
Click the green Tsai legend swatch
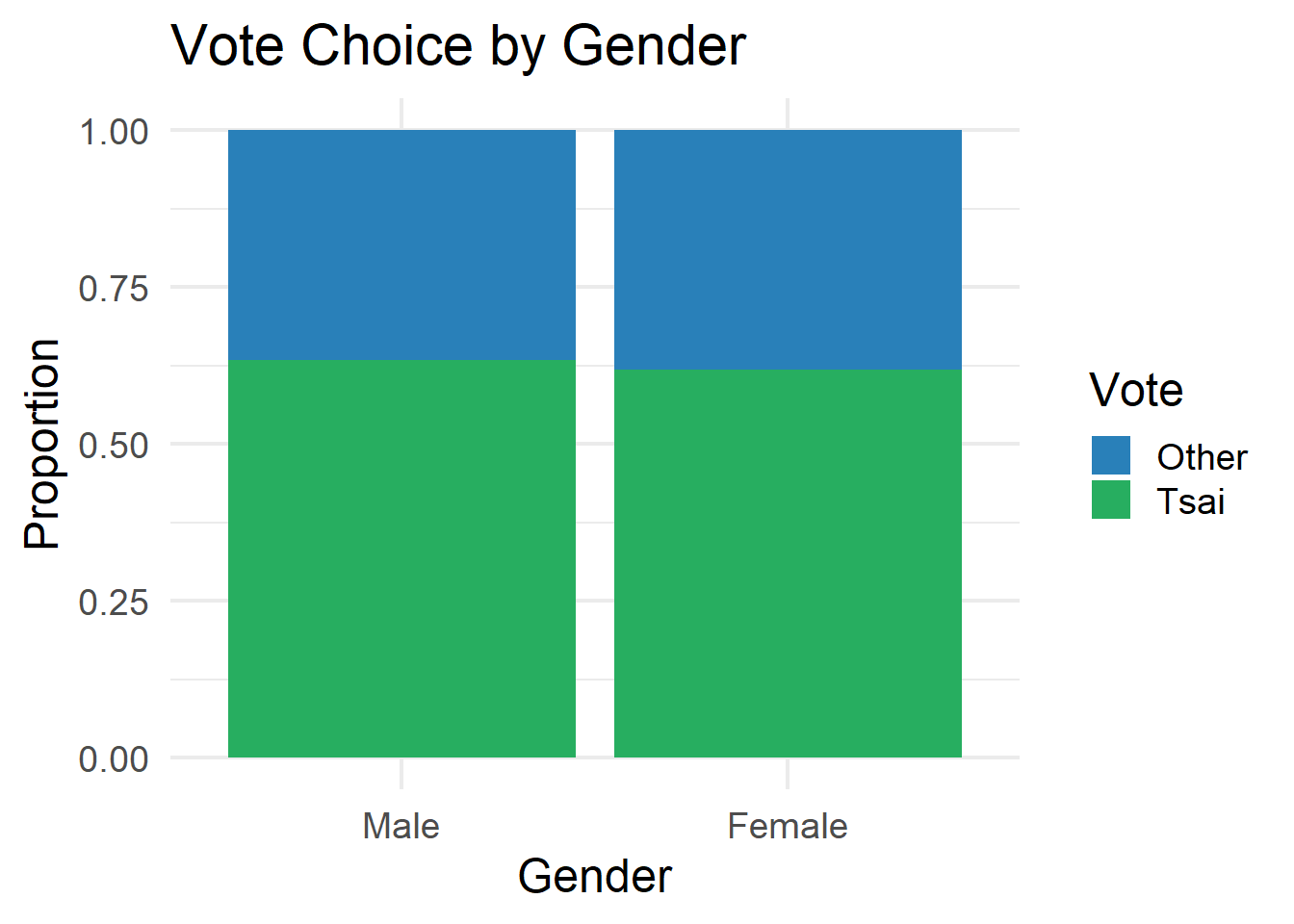(1110, 500)
